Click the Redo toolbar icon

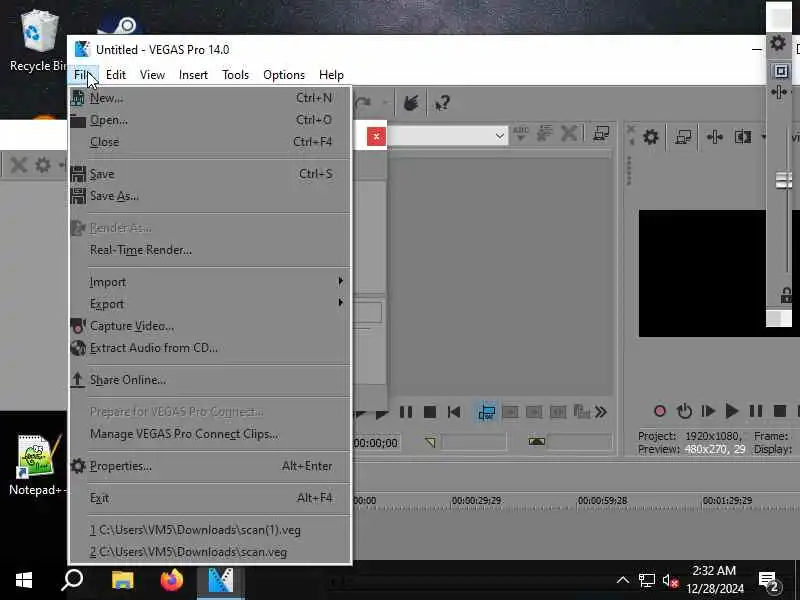(363, 103)
